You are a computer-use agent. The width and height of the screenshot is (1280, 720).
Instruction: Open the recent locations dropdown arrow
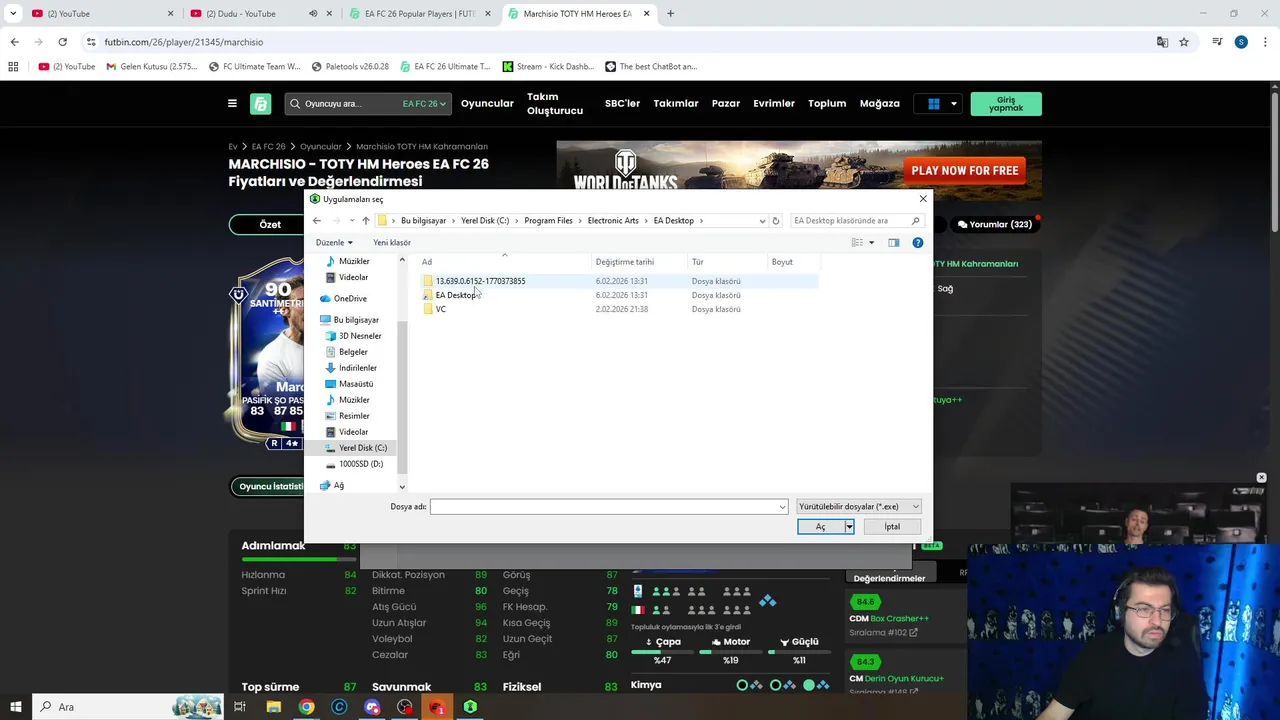(x=351, y=221)
